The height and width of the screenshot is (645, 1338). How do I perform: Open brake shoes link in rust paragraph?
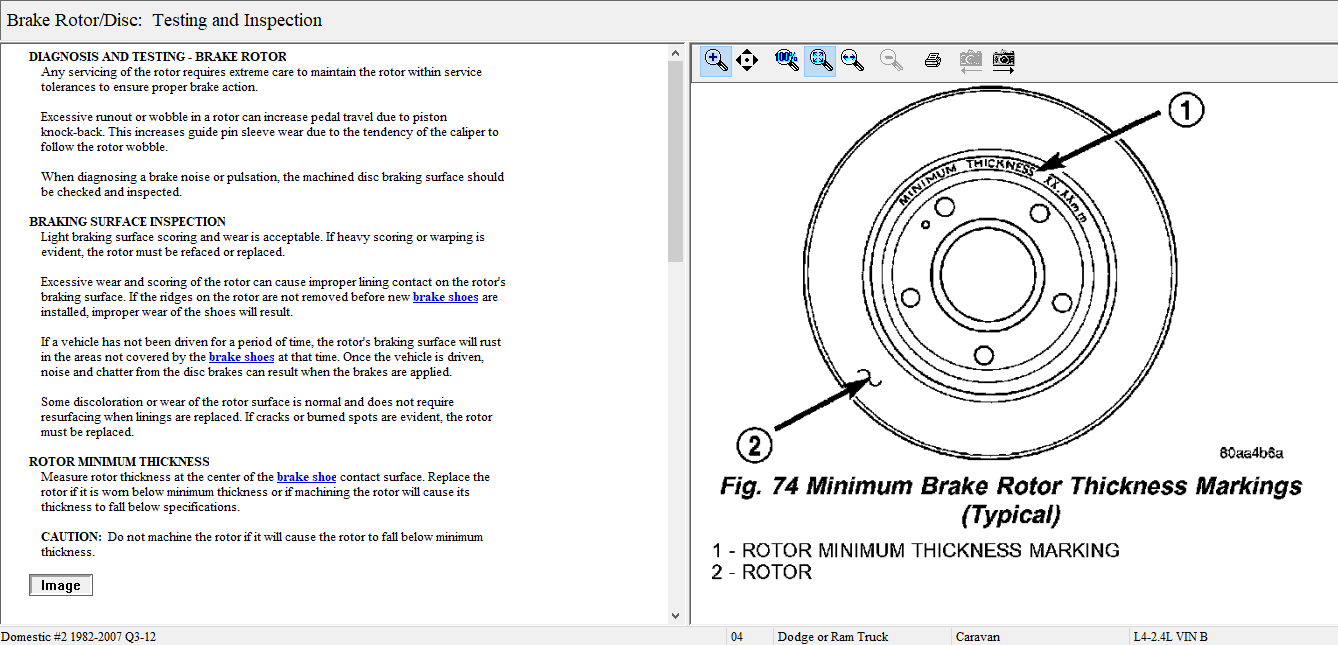coord(241,357)
